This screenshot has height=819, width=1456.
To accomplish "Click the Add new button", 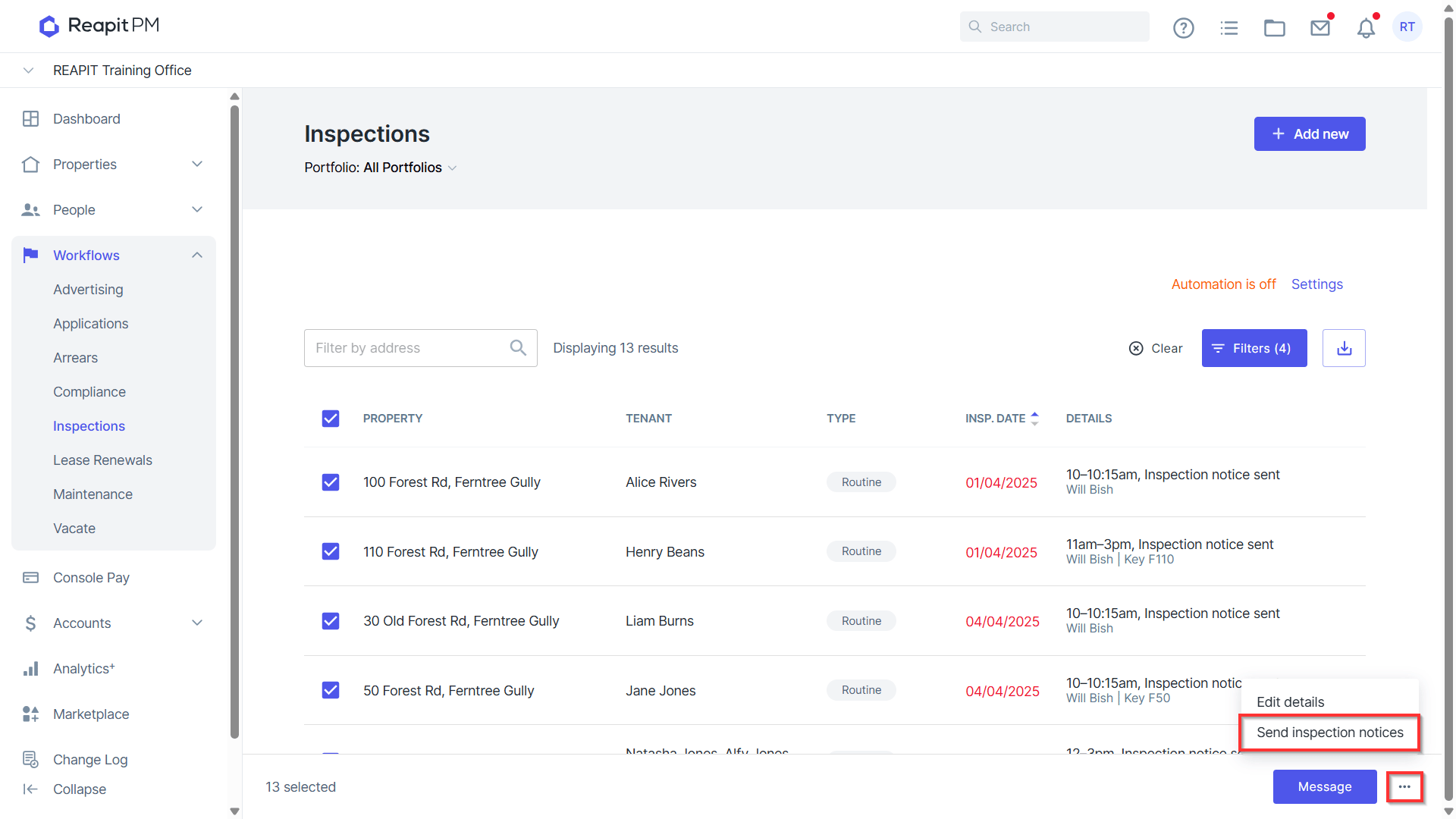I will [x=1310, y=134].
